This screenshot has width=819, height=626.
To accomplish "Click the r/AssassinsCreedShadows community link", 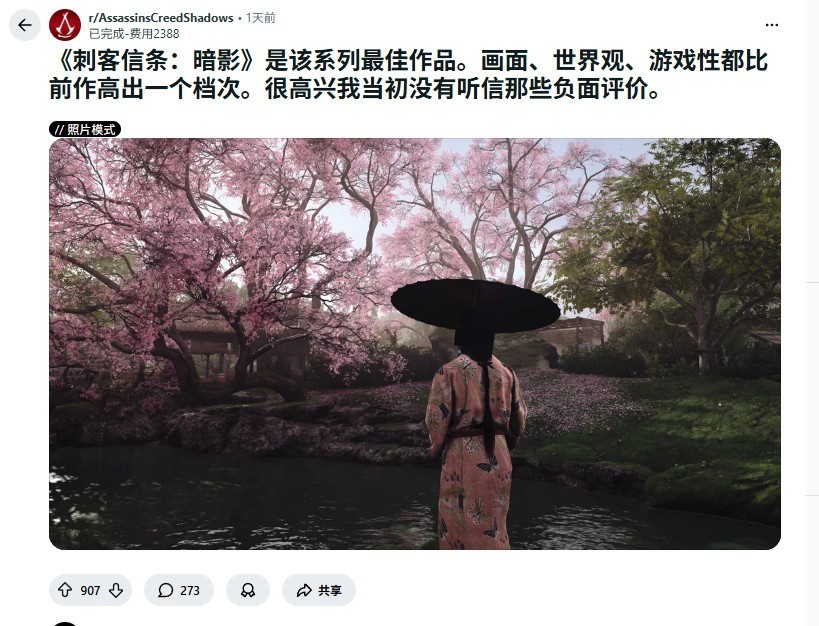I will tap(161, 18).
